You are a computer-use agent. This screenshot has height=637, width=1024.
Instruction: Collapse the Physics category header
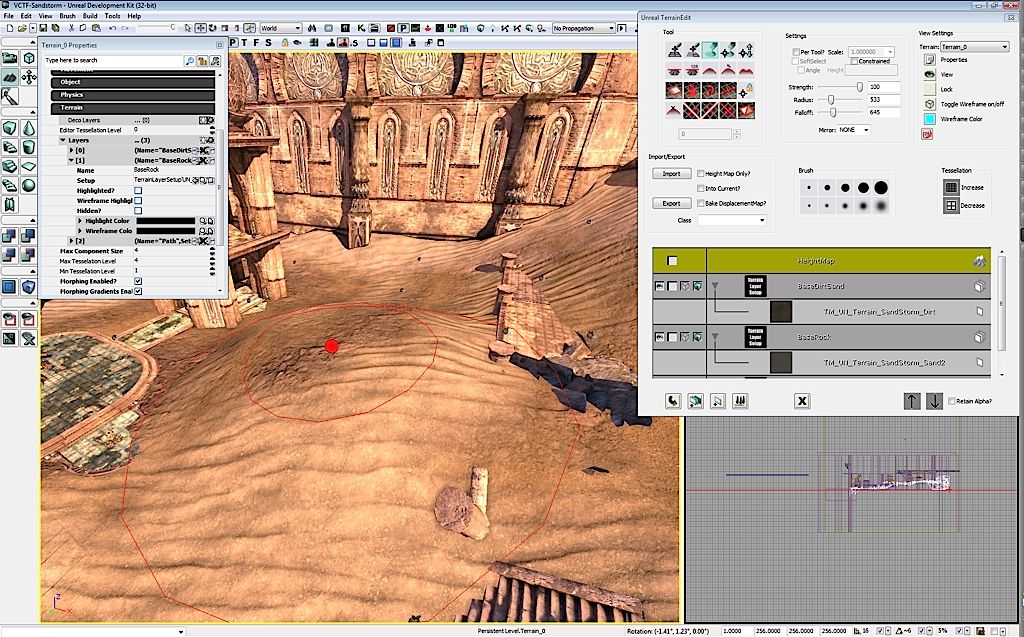tap(133, 95)
